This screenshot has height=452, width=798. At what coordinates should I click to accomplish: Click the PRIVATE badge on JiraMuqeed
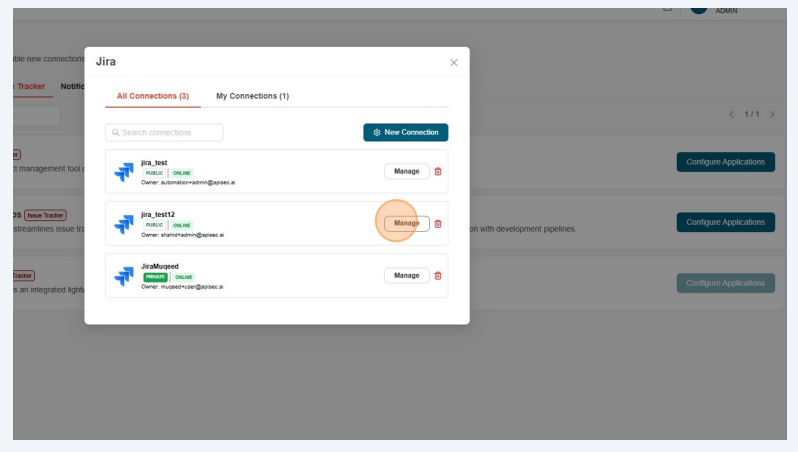(x=155, y=277)
